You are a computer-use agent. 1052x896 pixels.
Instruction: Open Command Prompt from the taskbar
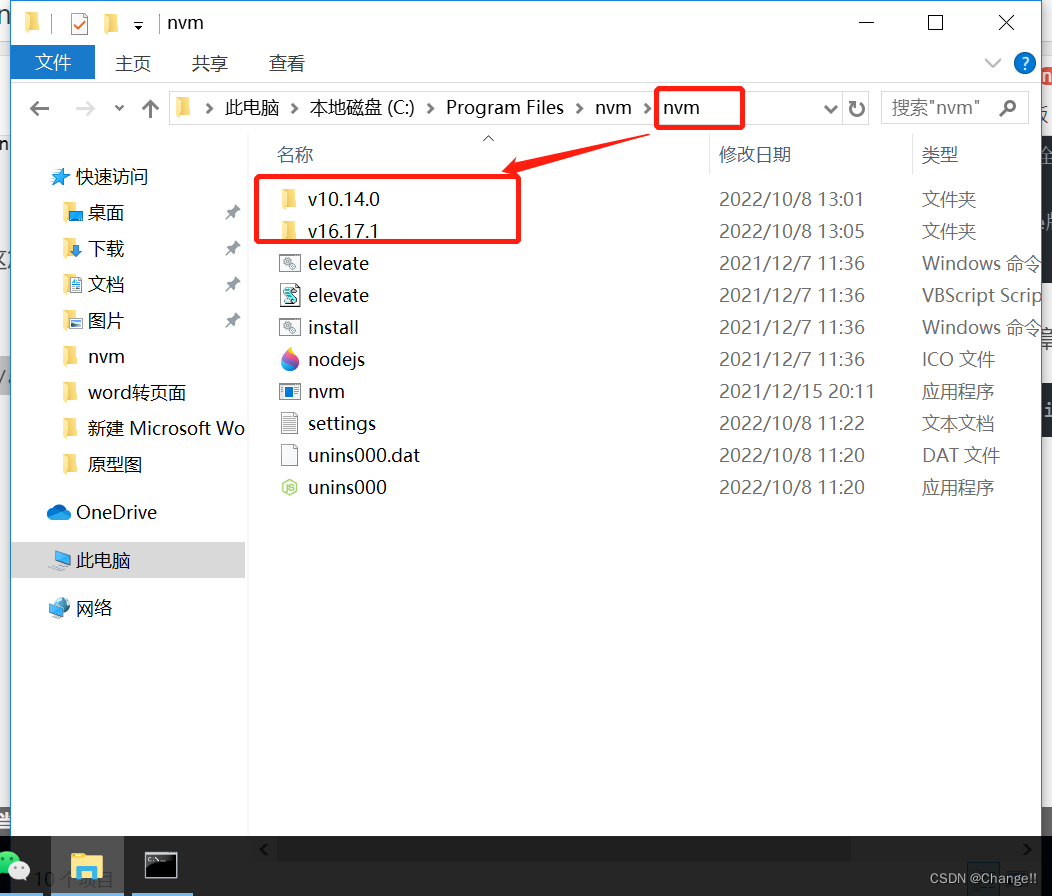click(161, 866)
